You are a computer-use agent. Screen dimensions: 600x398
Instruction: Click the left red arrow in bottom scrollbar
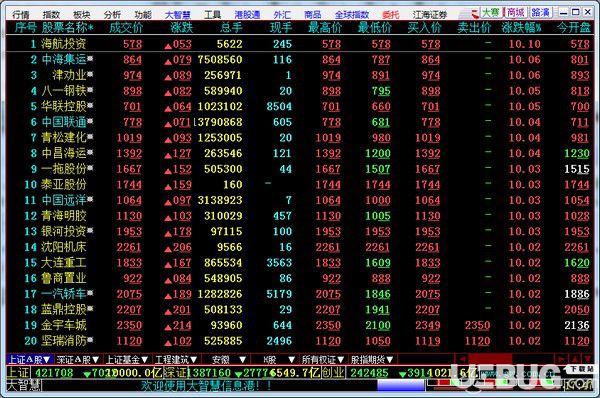tap(462, 359)
